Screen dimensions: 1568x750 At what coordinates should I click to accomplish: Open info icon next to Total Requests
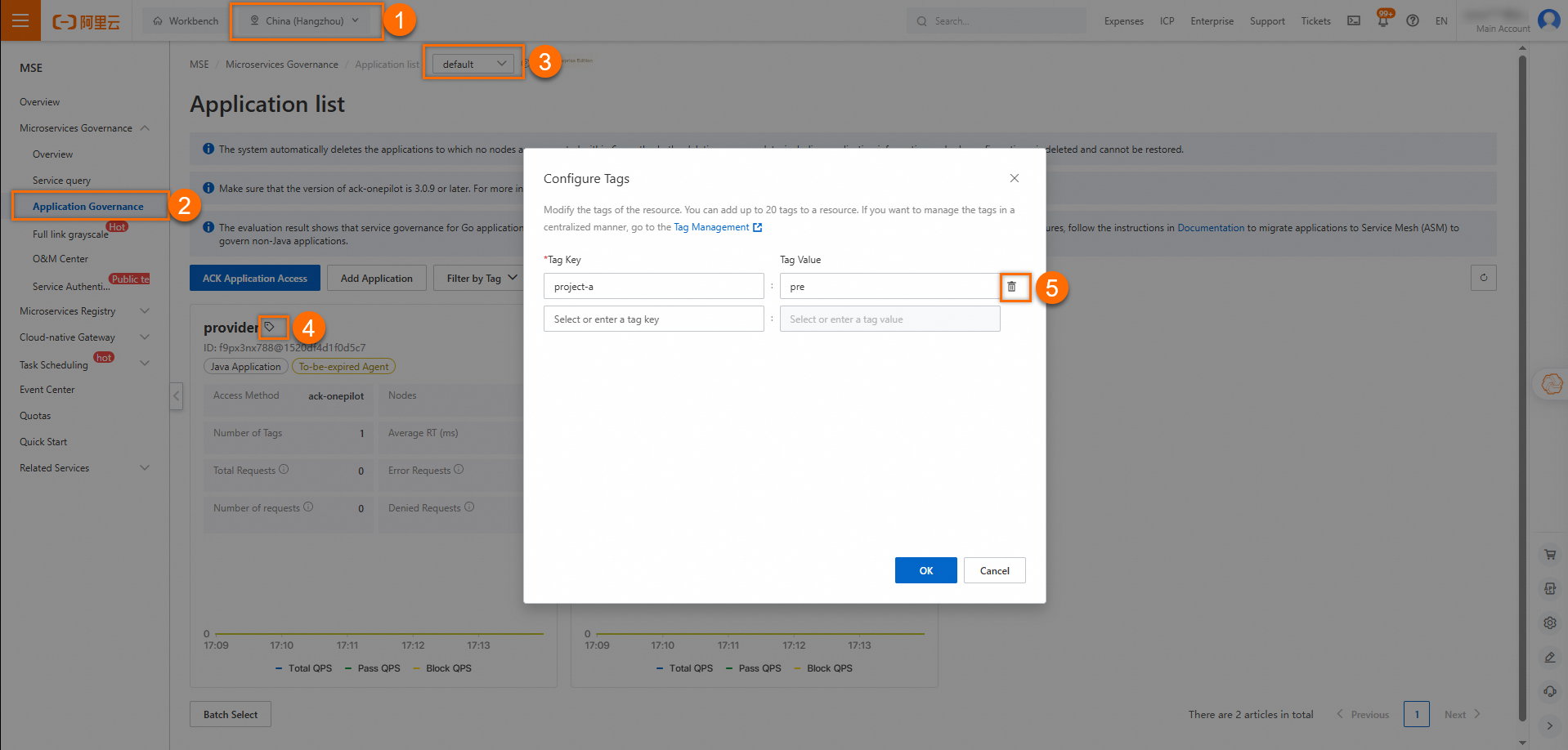tap(284, 470)
